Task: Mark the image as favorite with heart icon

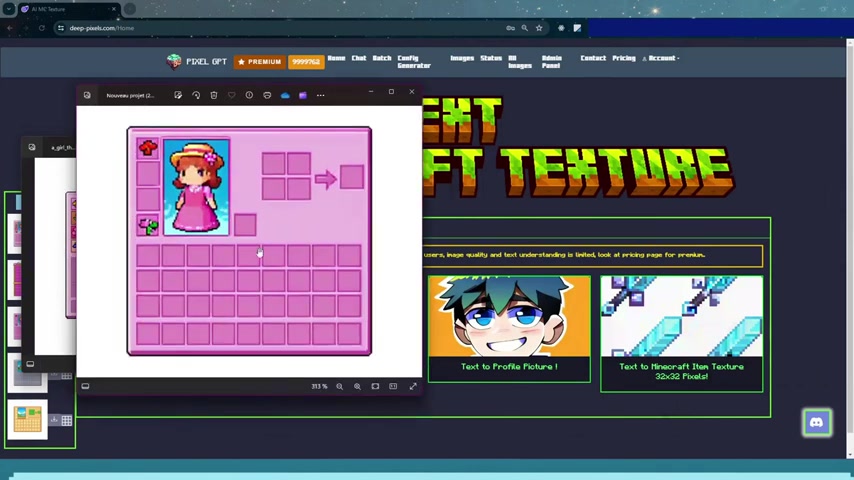Action: pos(231,95)
